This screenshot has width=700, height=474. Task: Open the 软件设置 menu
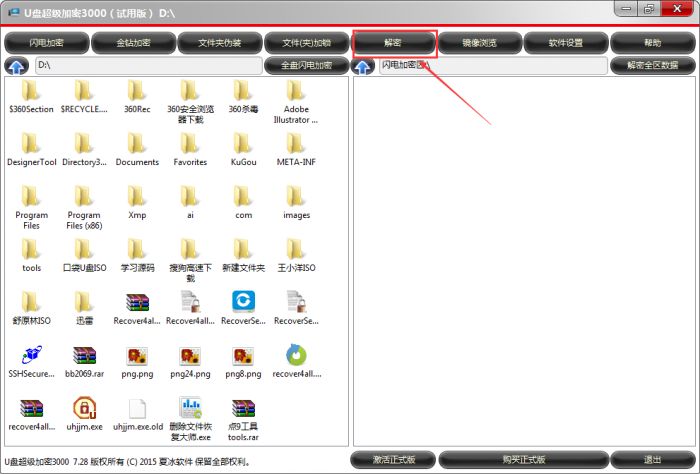pos(566,43)
